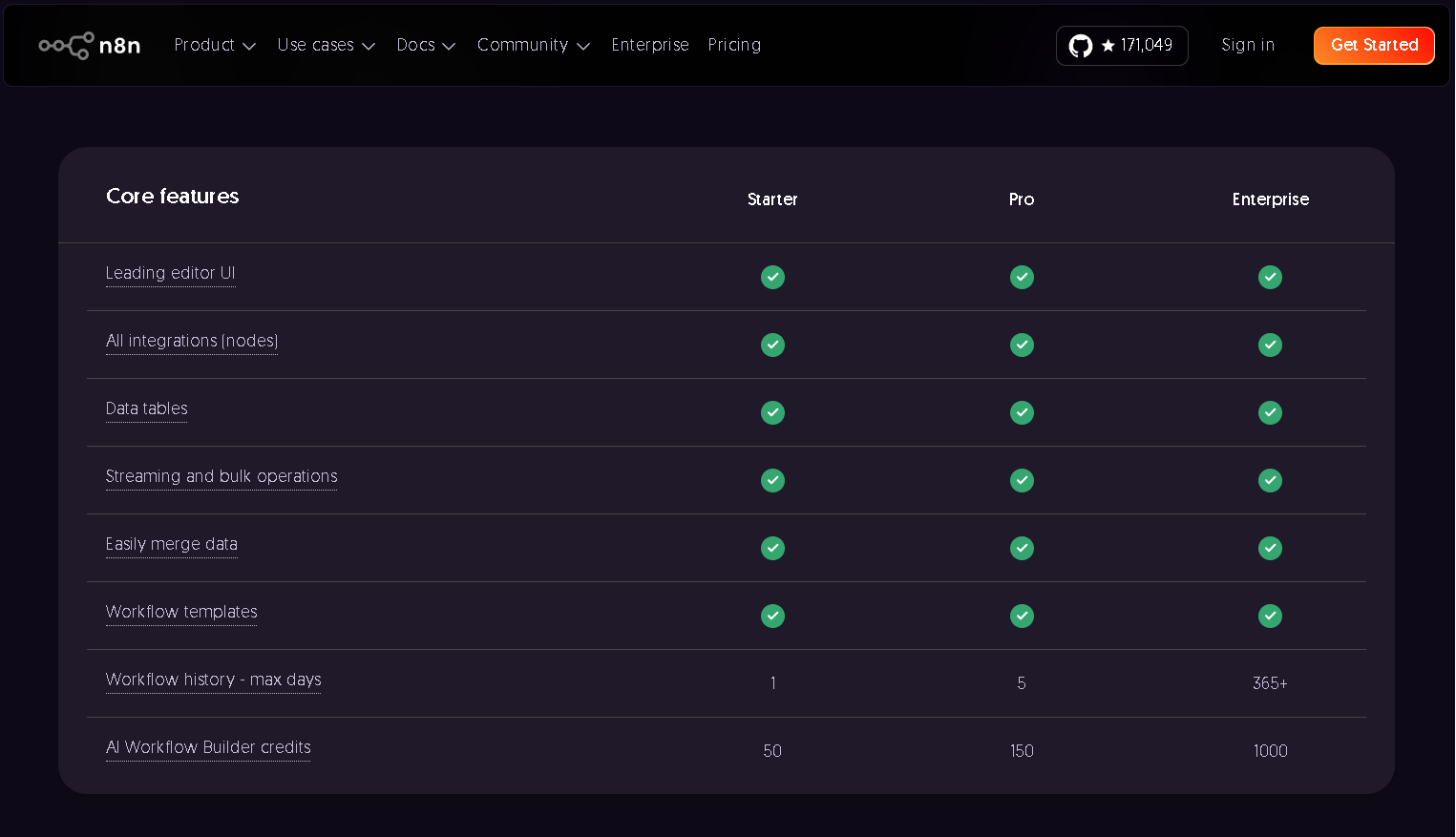Expand the Use cases dropdown menu
Screen dimensions: 1456x837
[x=326, y=45]
